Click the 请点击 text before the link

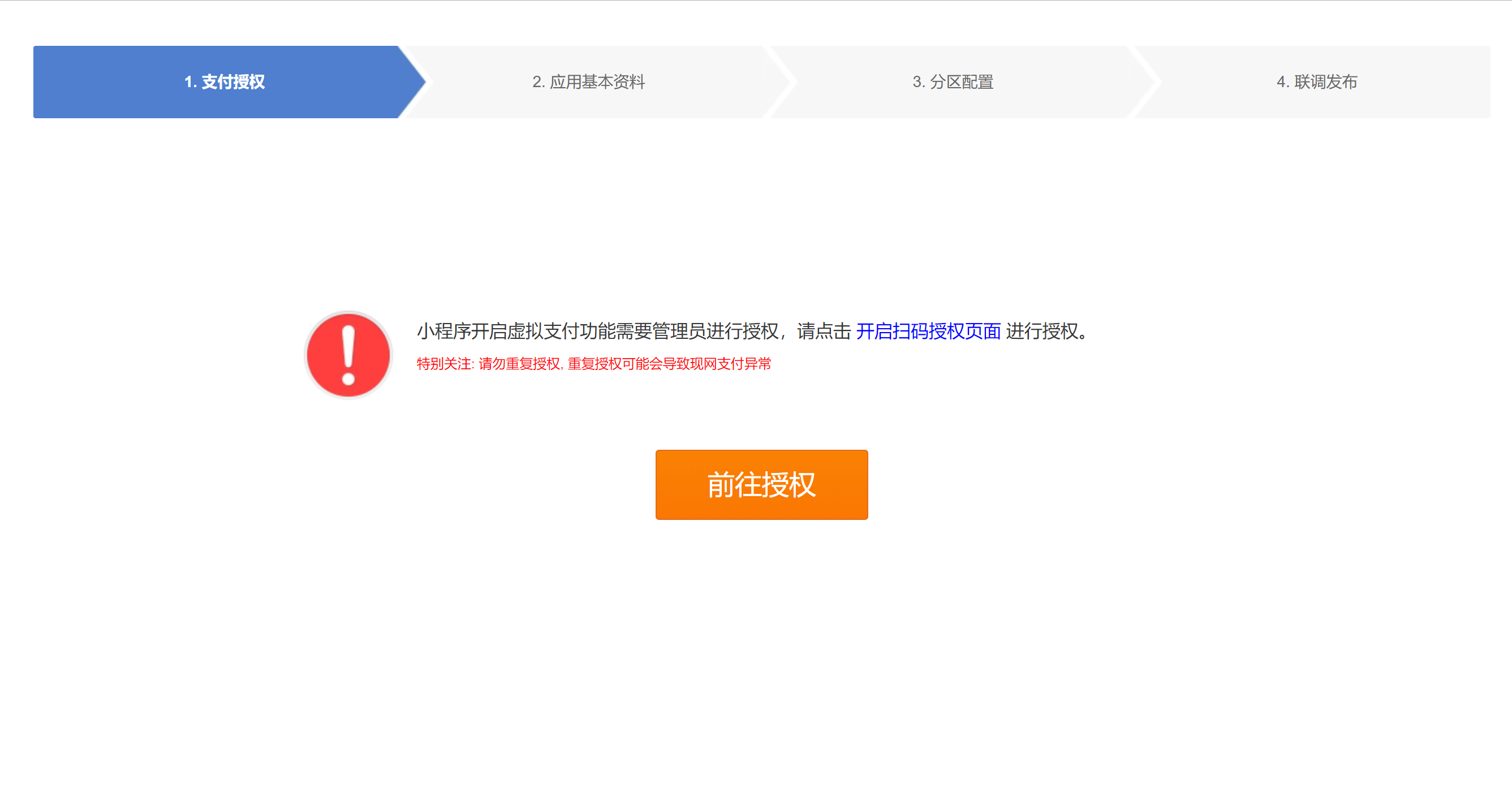(824, 331)
